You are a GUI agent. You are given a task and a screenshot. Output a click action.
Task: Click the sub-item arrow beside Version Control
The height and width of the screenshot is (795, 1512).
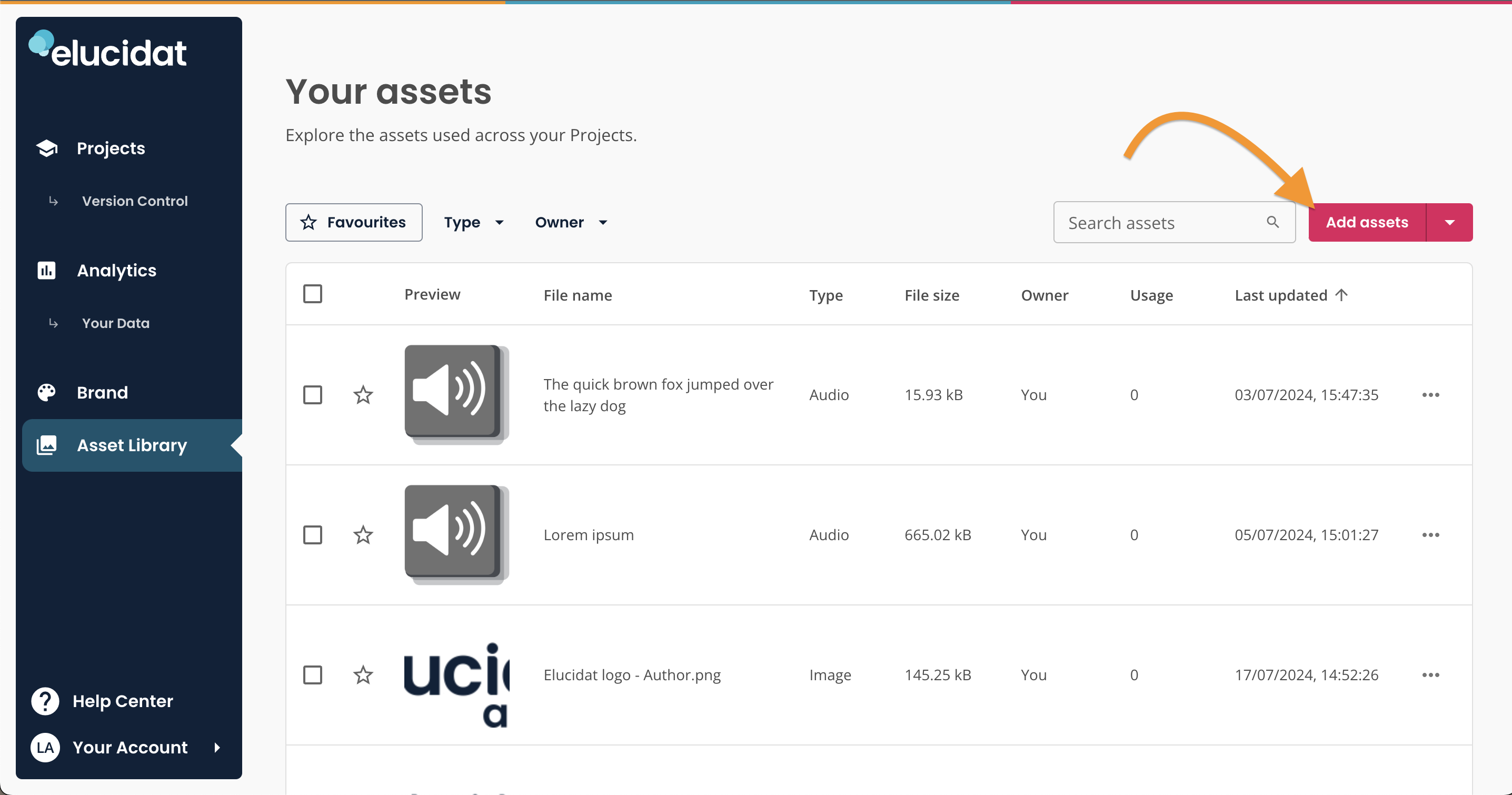point(53,201)
